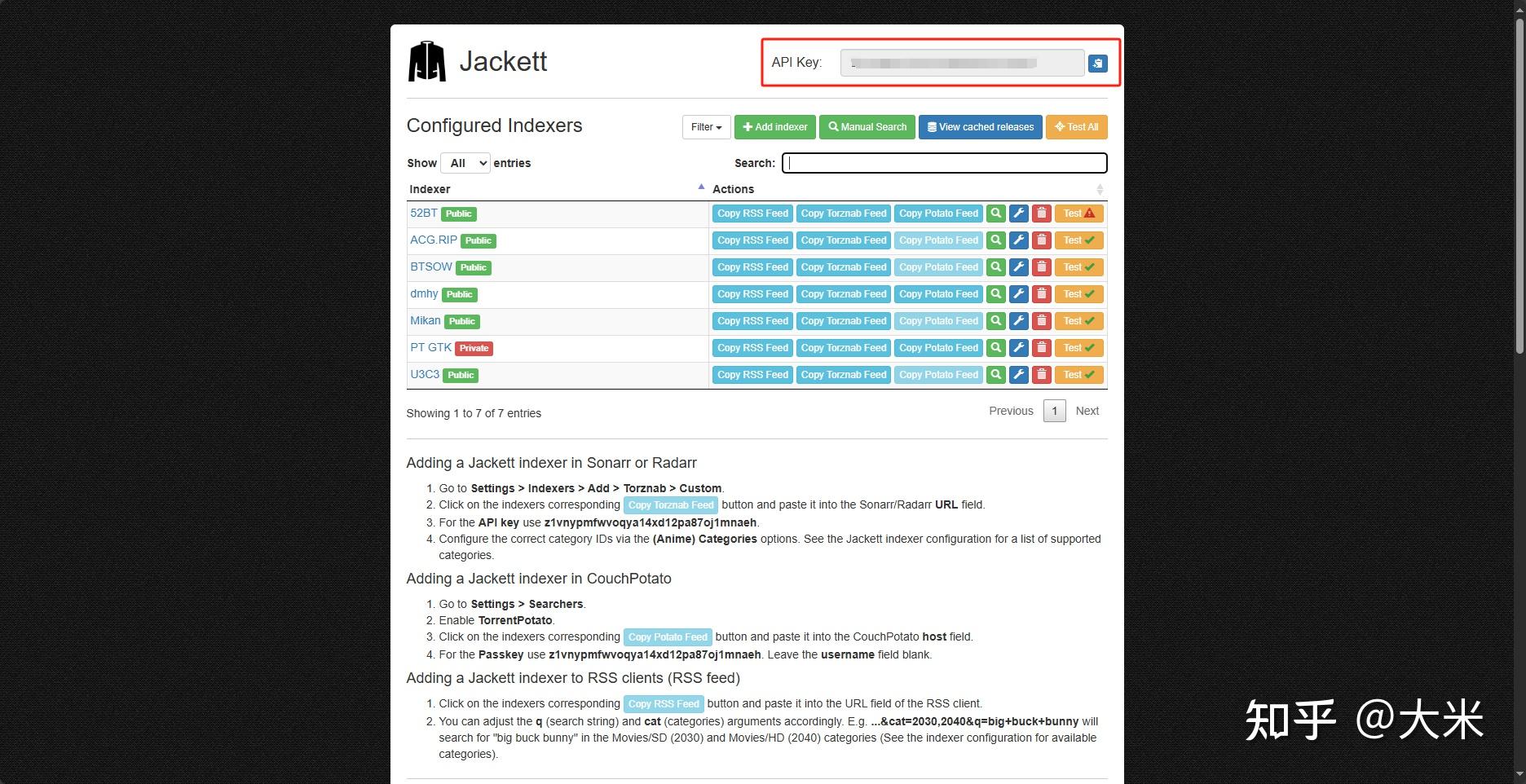Open the dmhy indexer link
The image size is (1526, 784).
coord(423,293)
